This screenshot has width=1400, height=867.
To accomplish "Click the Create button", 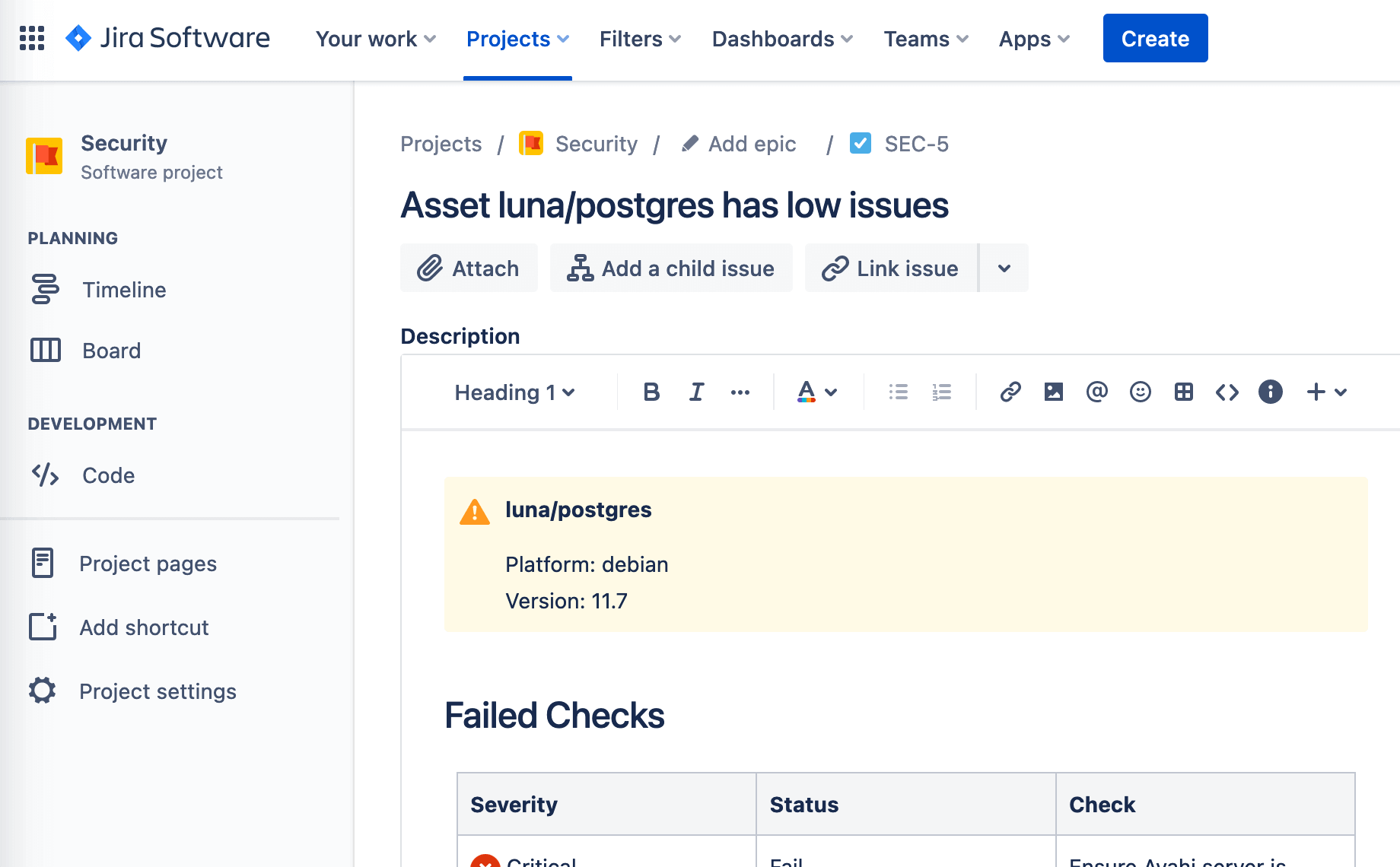I will [1155, 38].
